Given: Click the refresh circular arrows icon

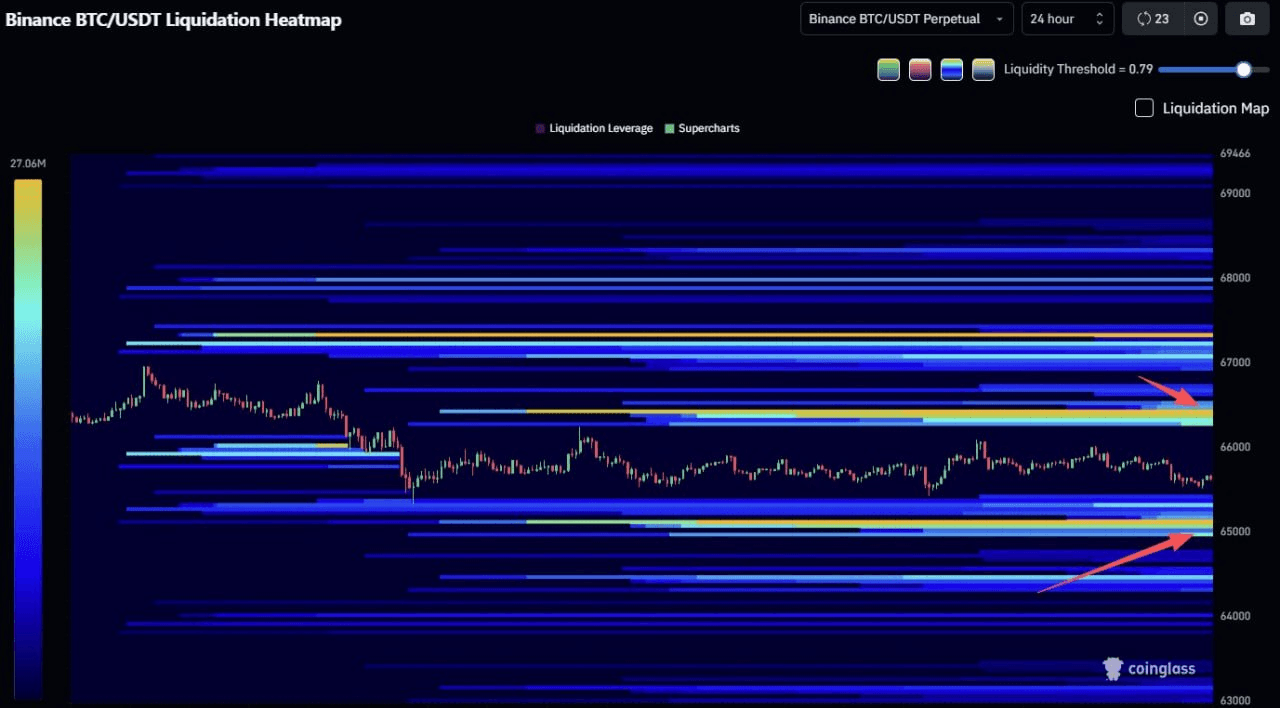Looking at the screenshot, I should 1145,19.
